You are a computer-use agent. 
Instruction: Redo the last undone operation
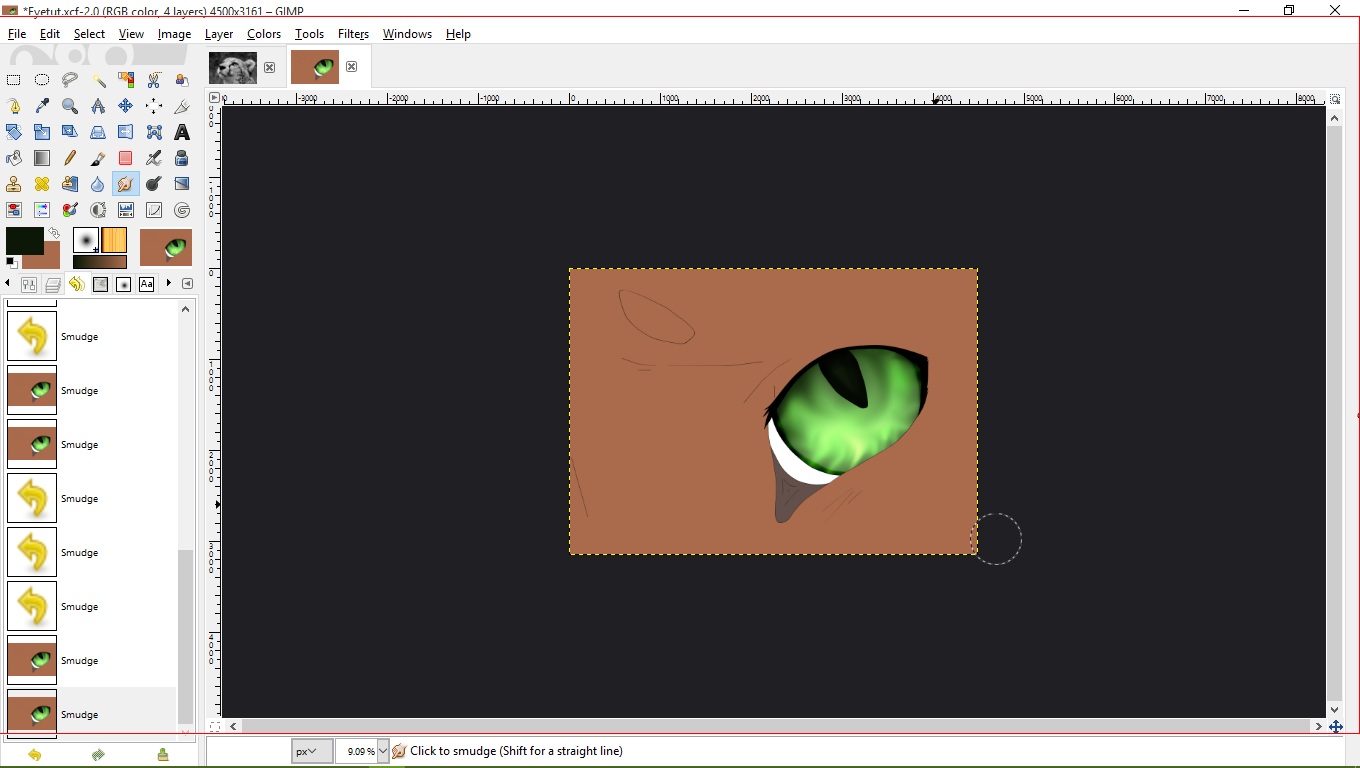pyautogui.click(x=98, y=754)
